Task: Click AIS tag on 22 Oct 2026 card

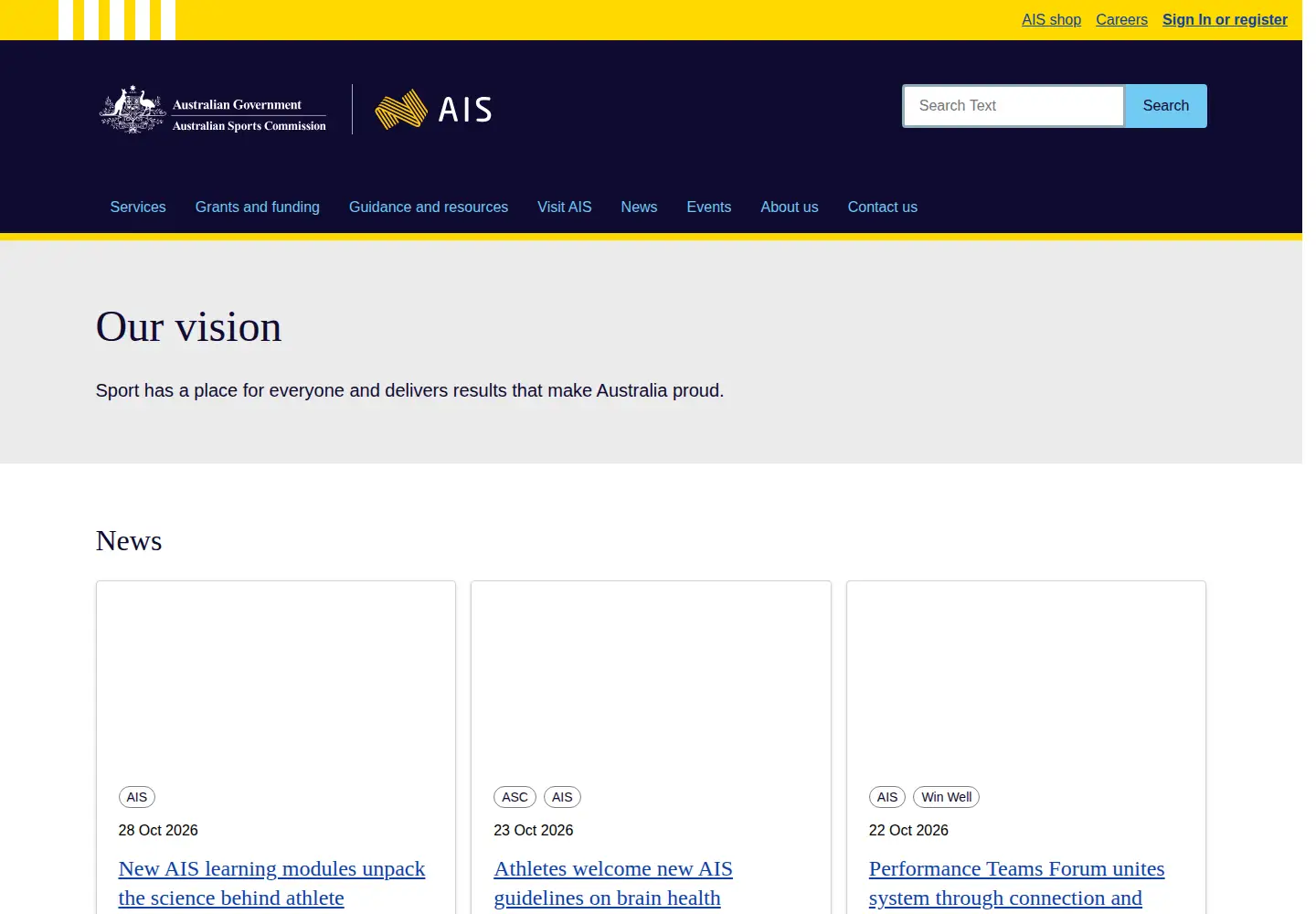Action: point(887,797)
